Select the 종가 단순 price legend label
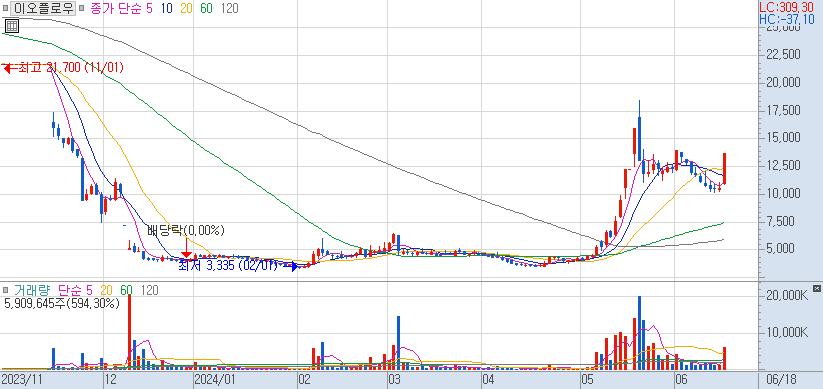Screen dimensions: 823x389 pyautogui.click(x=115, y=8)
